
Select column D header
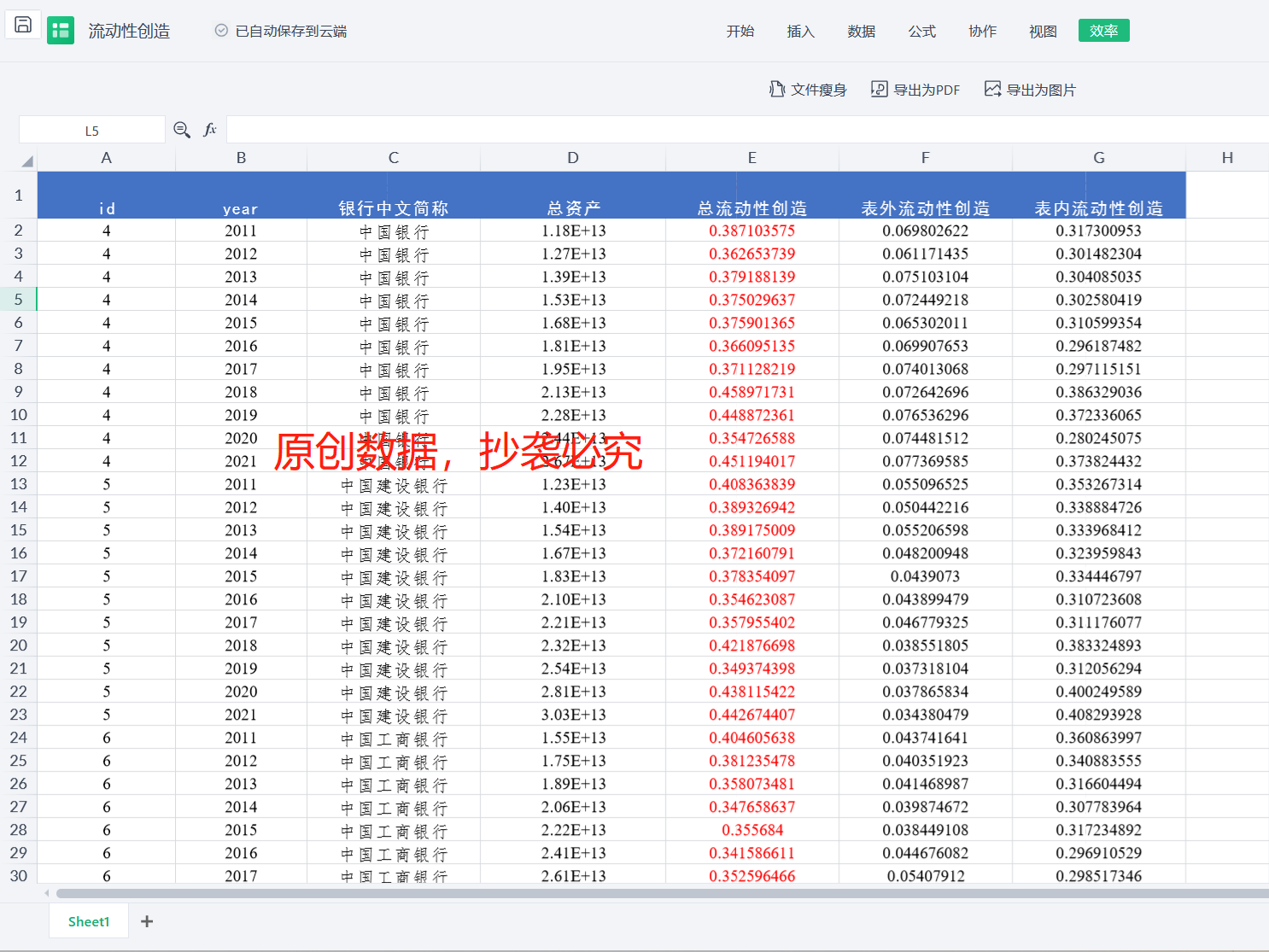coord(573,158)
